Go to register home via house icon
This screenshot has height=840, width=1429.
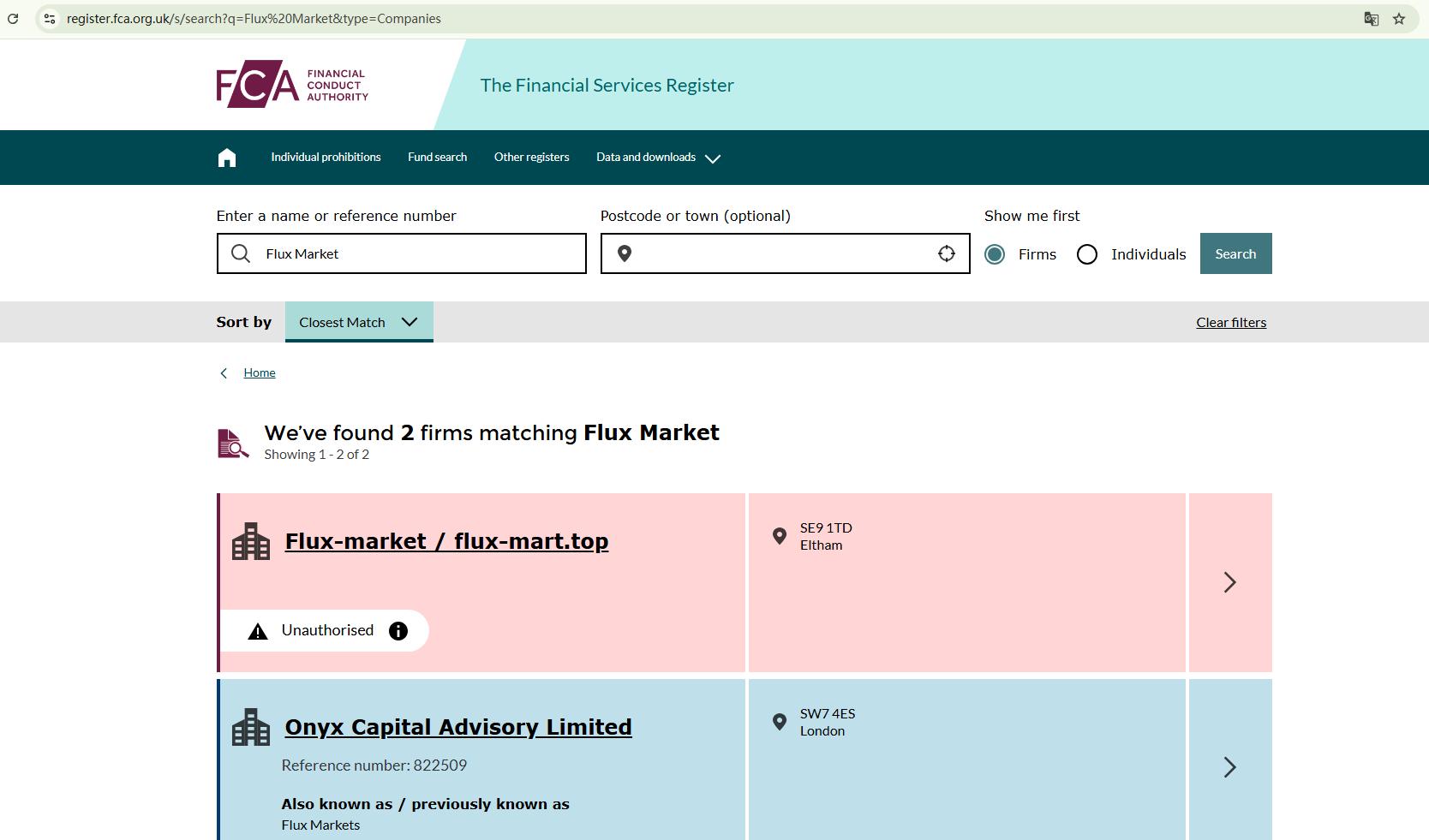(227, 158)
